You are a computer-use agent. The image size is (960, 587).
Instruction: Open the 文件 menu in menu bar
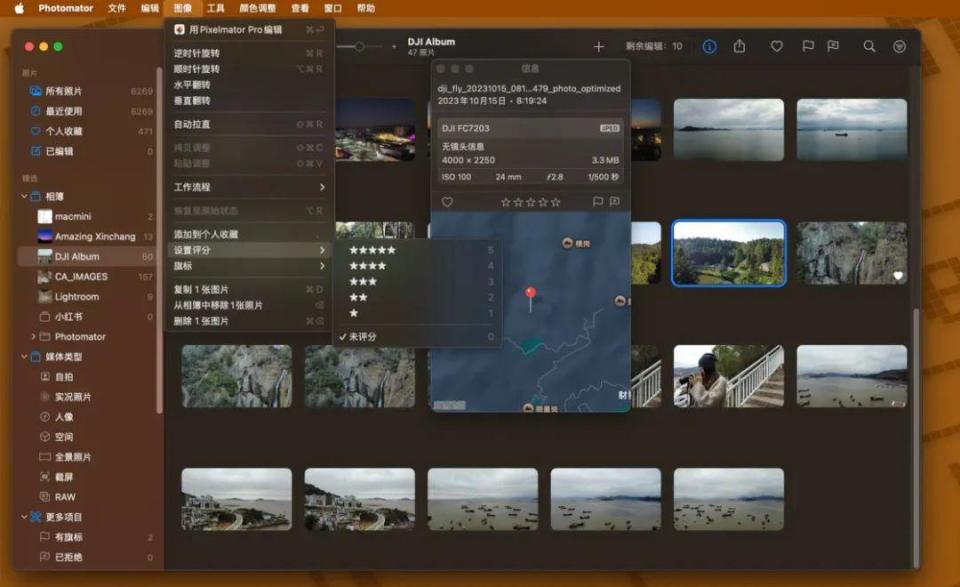117,8
